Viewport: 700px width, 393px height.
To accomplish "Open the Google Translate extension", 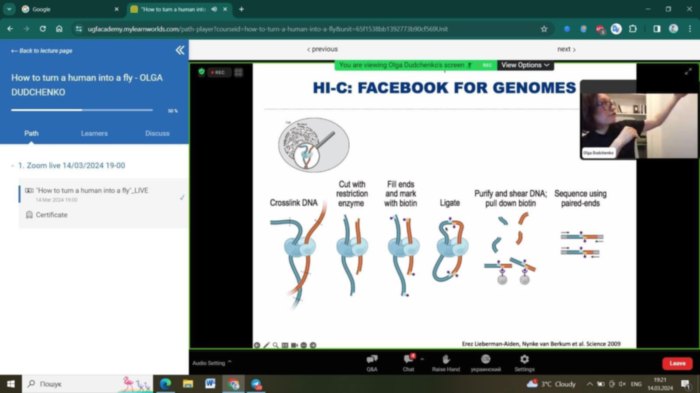I will click(x=616, y=29).
